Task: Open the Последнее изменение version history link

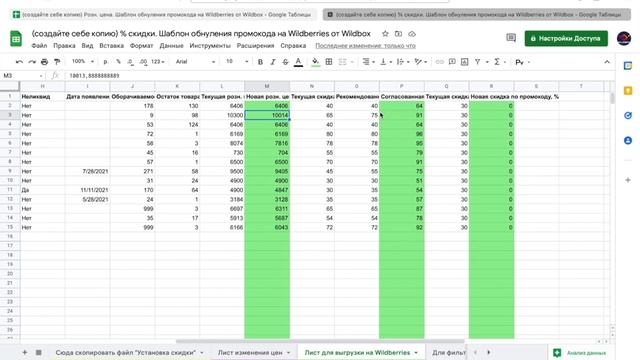Action: coord(365,46)
